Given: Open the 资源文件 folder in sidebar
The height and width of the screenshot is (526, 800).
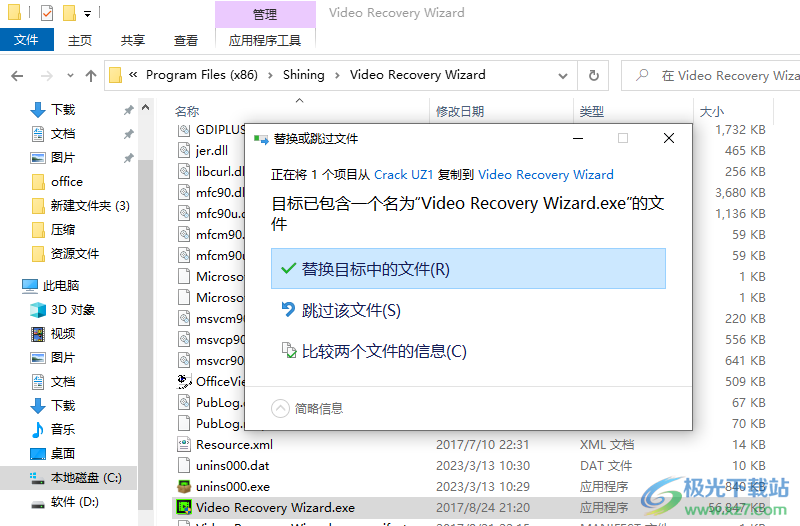Looking at the screenshot, I should click(74, 254).
